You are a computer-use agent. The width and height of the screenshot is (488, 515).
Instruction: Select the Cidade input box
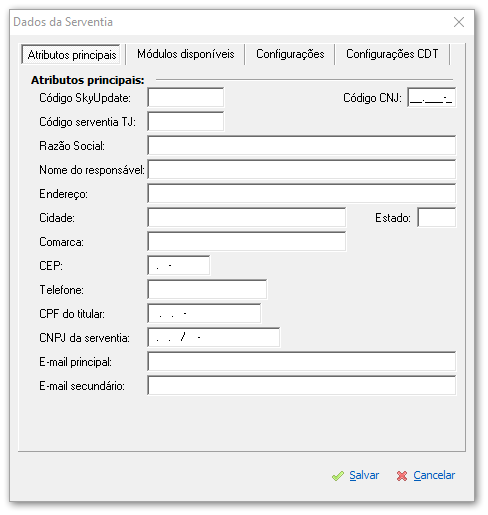click(x=247, y=217)
